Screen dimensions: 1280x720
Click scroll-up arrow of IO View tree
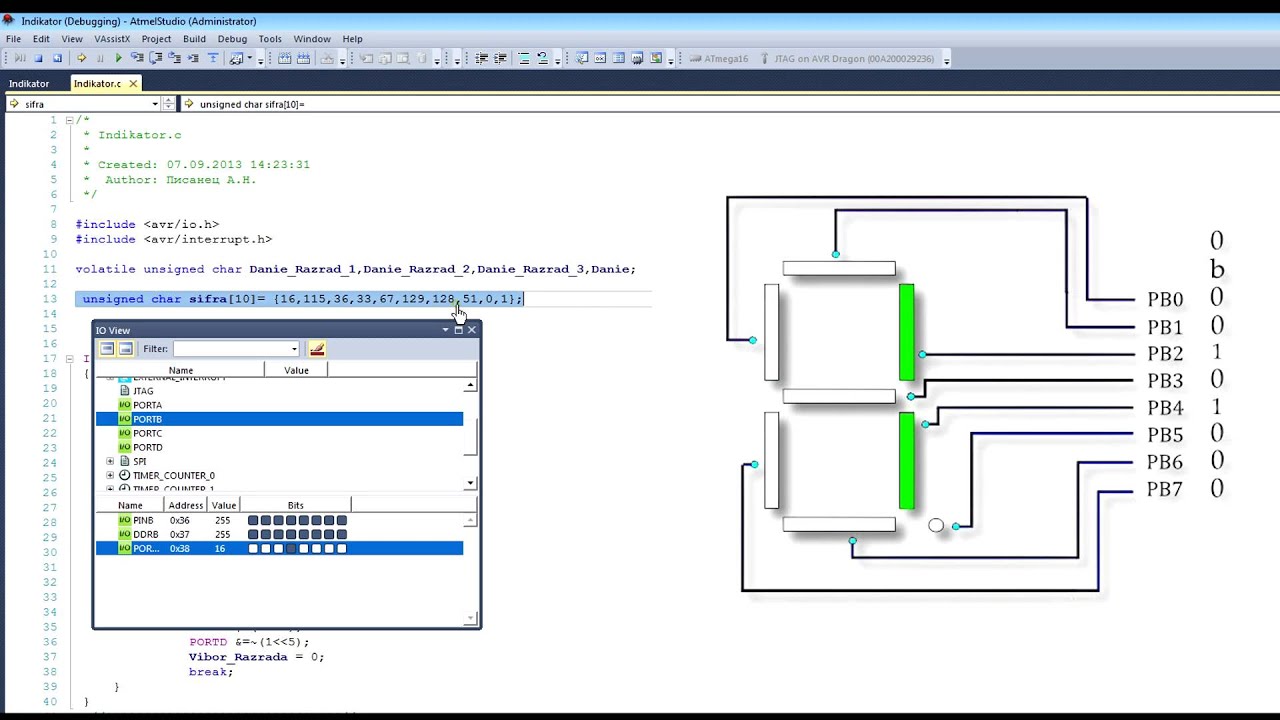coord(471,385)
